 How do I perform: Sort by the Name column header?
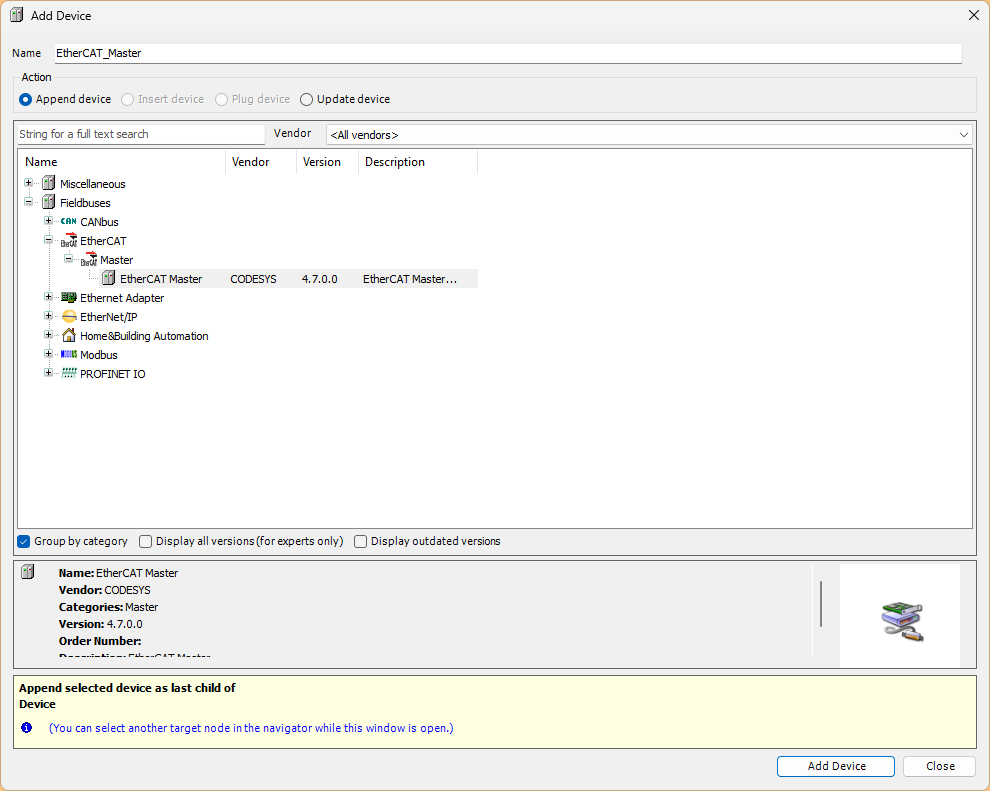pos(122,162)
